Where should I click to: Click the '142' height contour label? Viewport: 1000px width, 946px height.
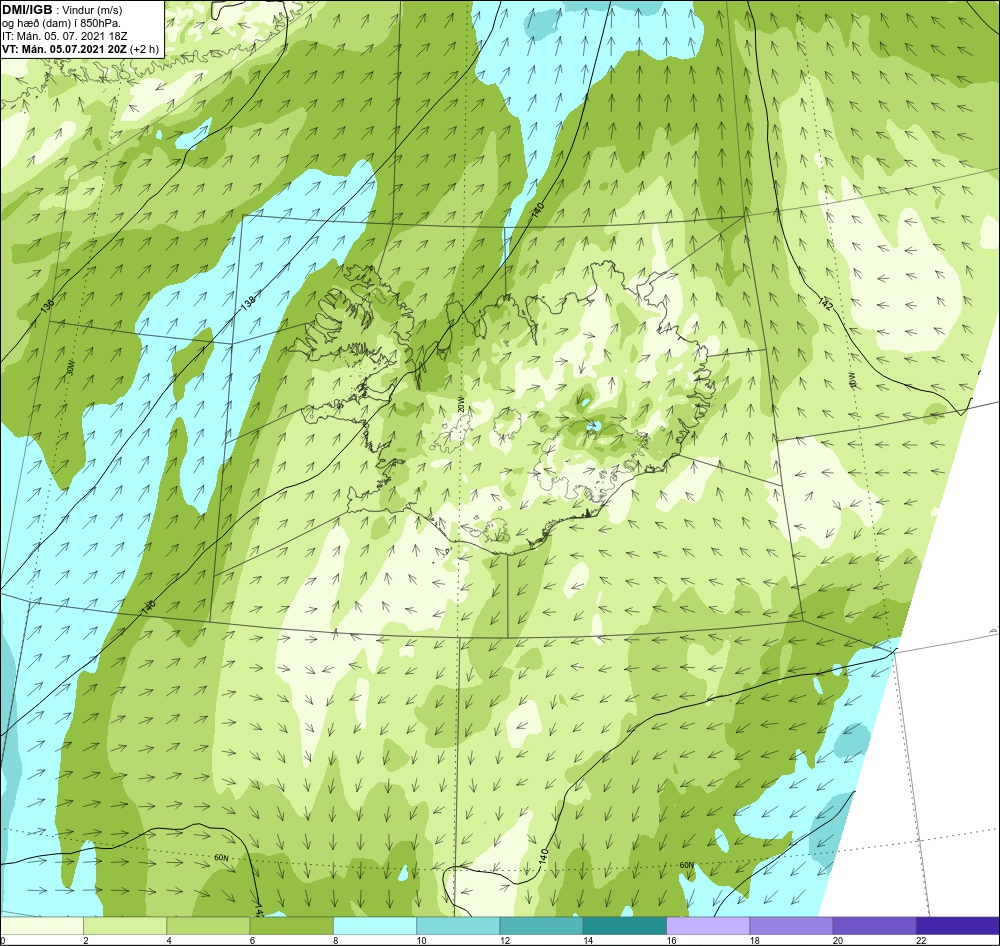pyautogui.click(x=825, y=304)
